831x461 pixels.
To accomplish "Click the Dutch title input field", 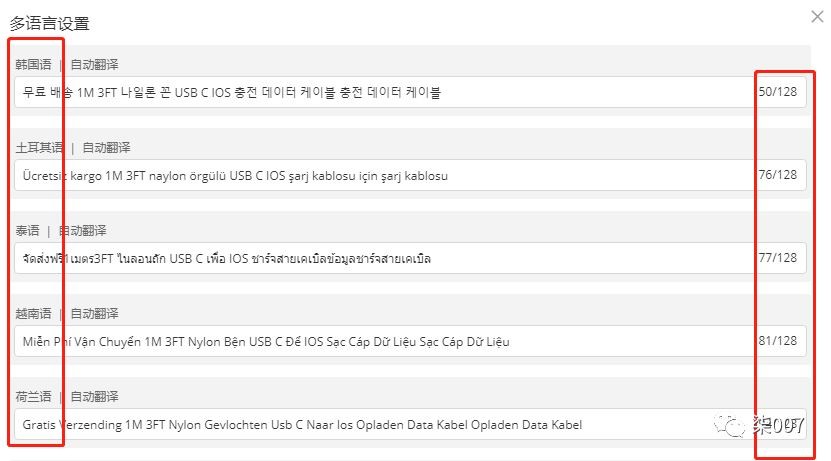I will pyautogui.click(x=410, y=424).
